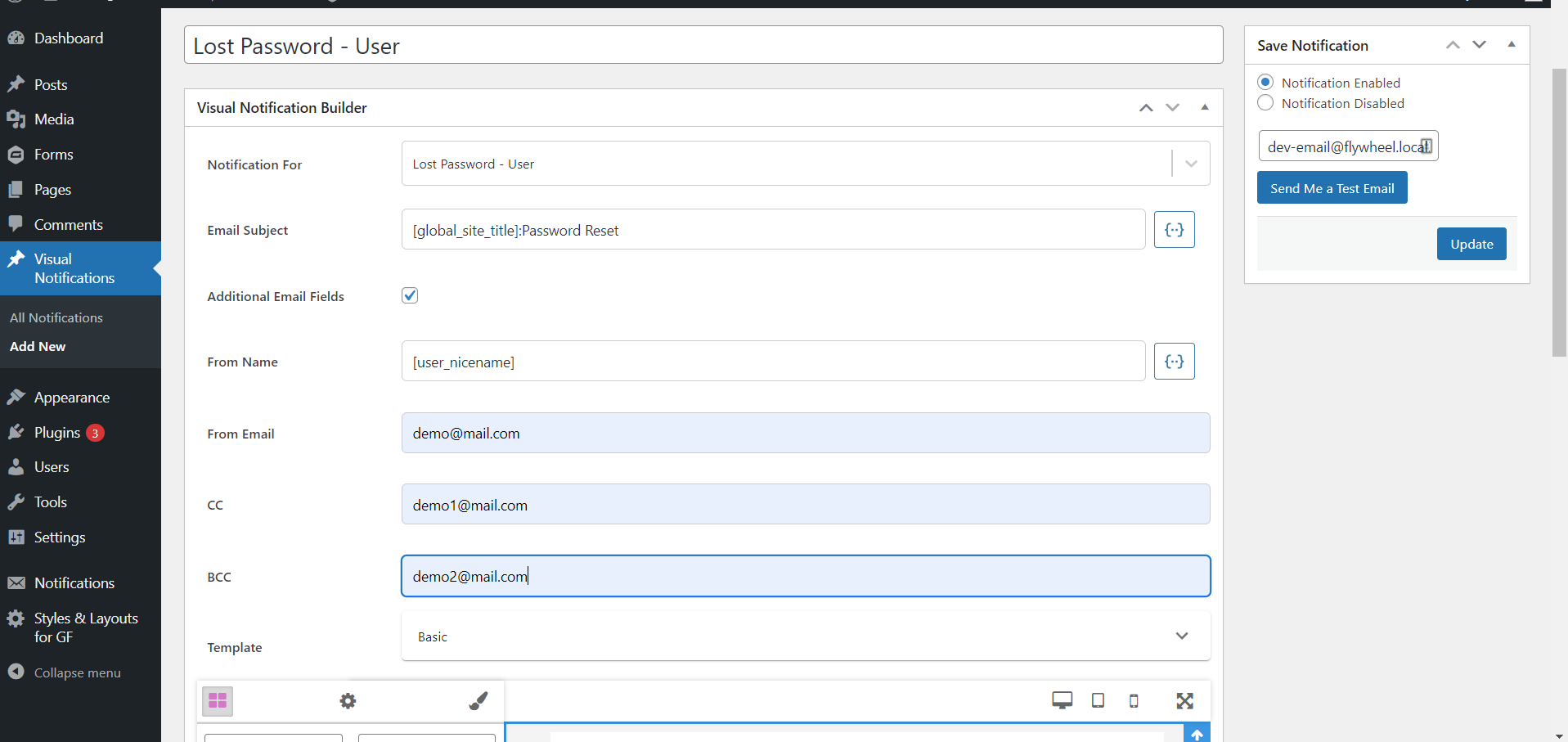Click the Media library icon

(x=16, y=119)
